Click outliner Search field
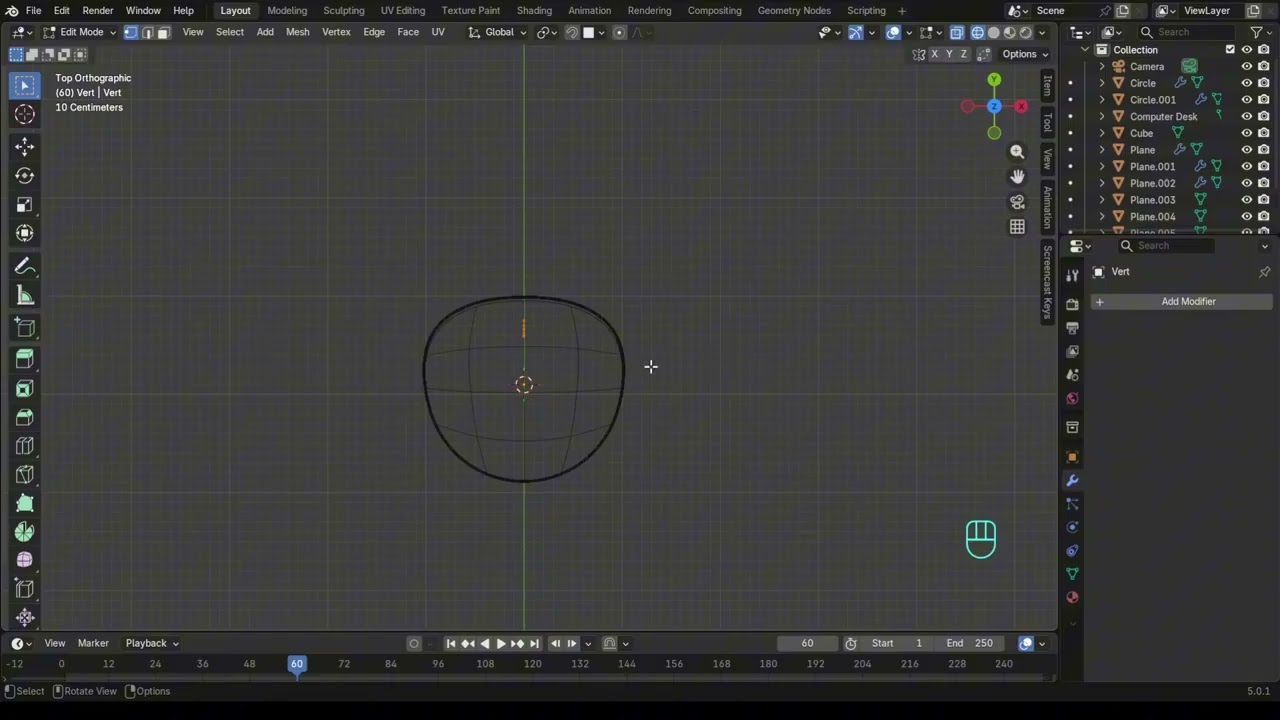The width and height of the screenshot is (1280, 720). 1190,32
